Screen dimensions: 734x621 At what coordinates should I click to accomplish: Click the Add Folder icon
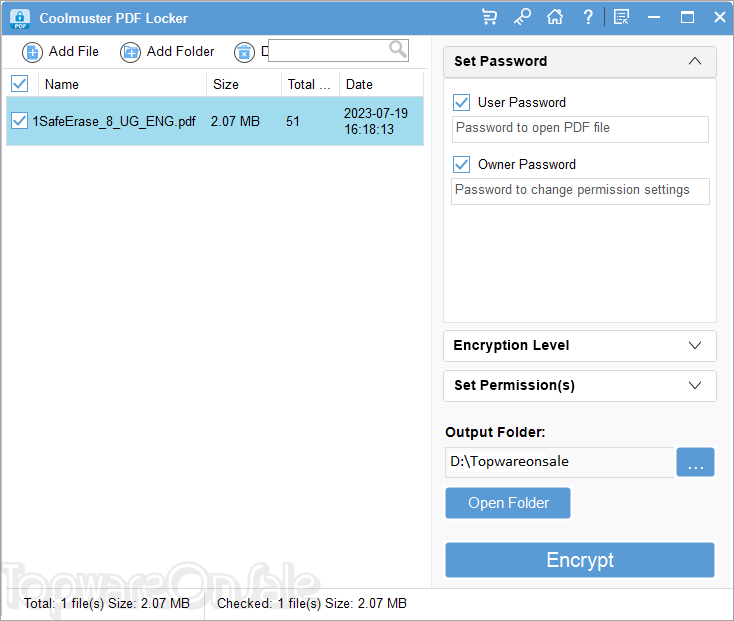click(130, 52)
